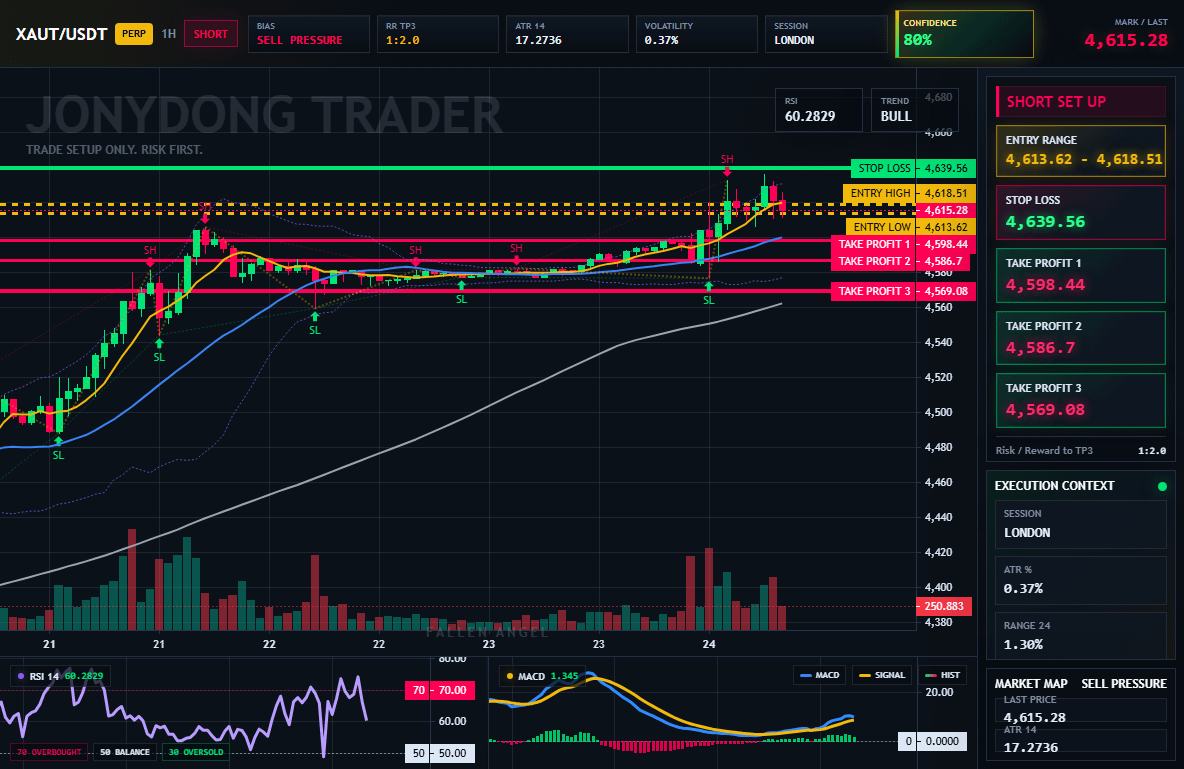Click the volume value tag 250.883

[x=944, y=607]
